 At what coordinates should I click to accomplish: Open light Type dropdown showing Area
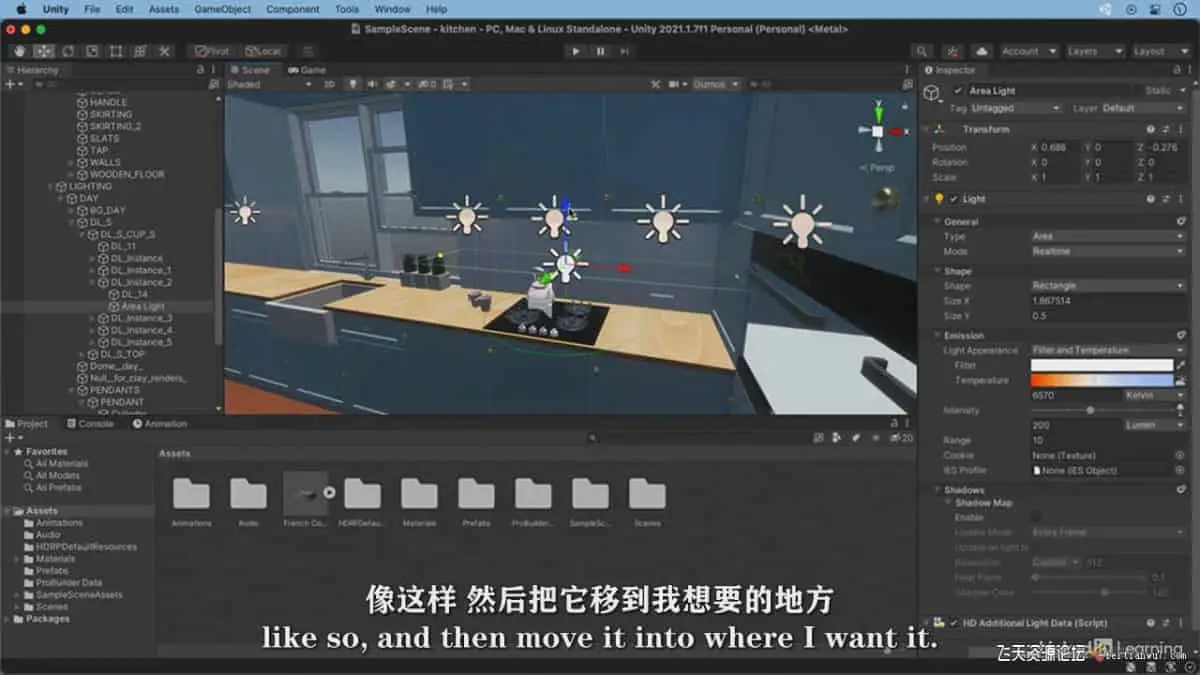coord(1108,236)
